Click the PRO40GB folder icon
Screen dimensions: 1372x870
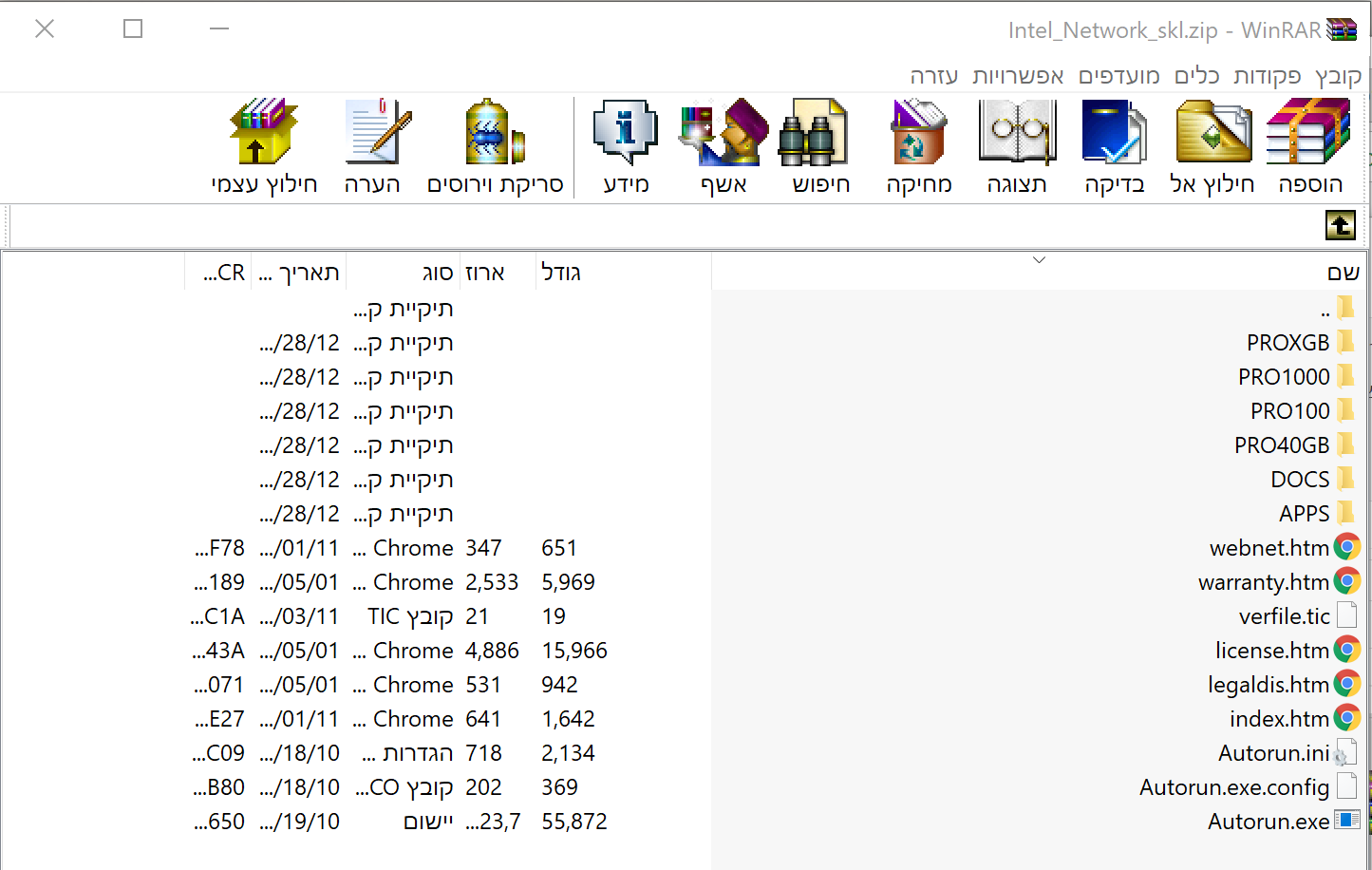point(1345,444)
